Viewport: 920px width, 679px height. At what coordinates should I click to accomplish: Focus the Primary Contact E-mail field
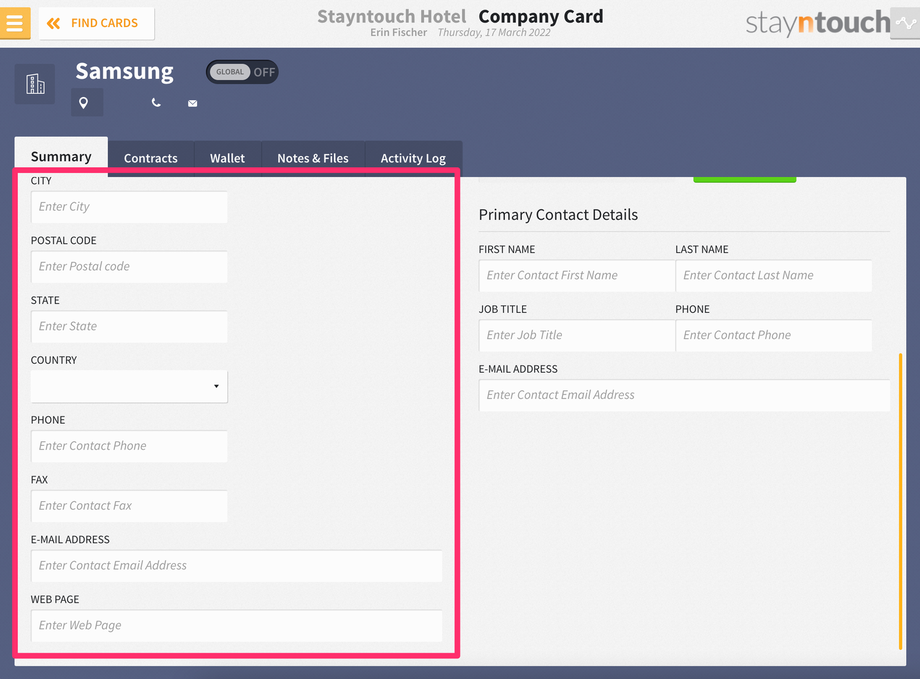[x=684, y=396]
